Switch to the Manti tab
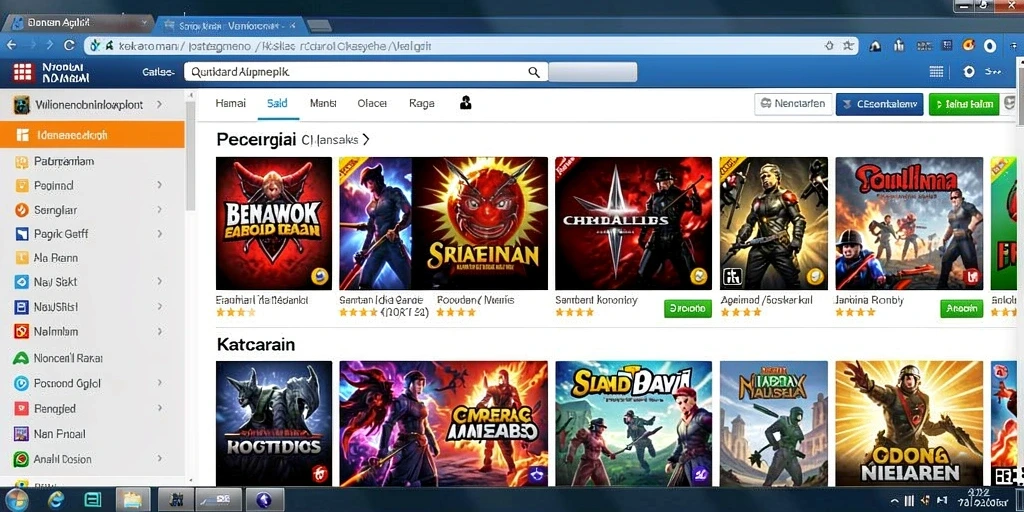 point(323,103)
